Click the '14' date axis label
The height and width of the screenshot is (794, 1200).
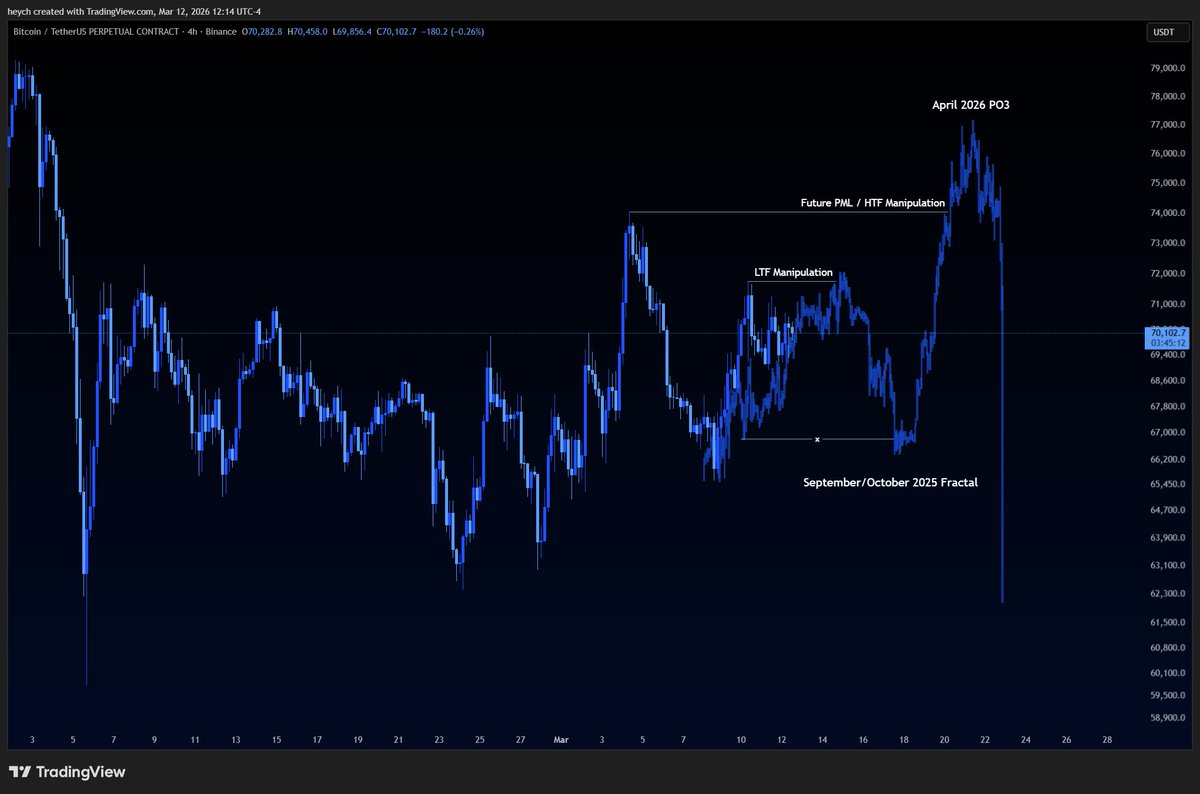(822, 740)
